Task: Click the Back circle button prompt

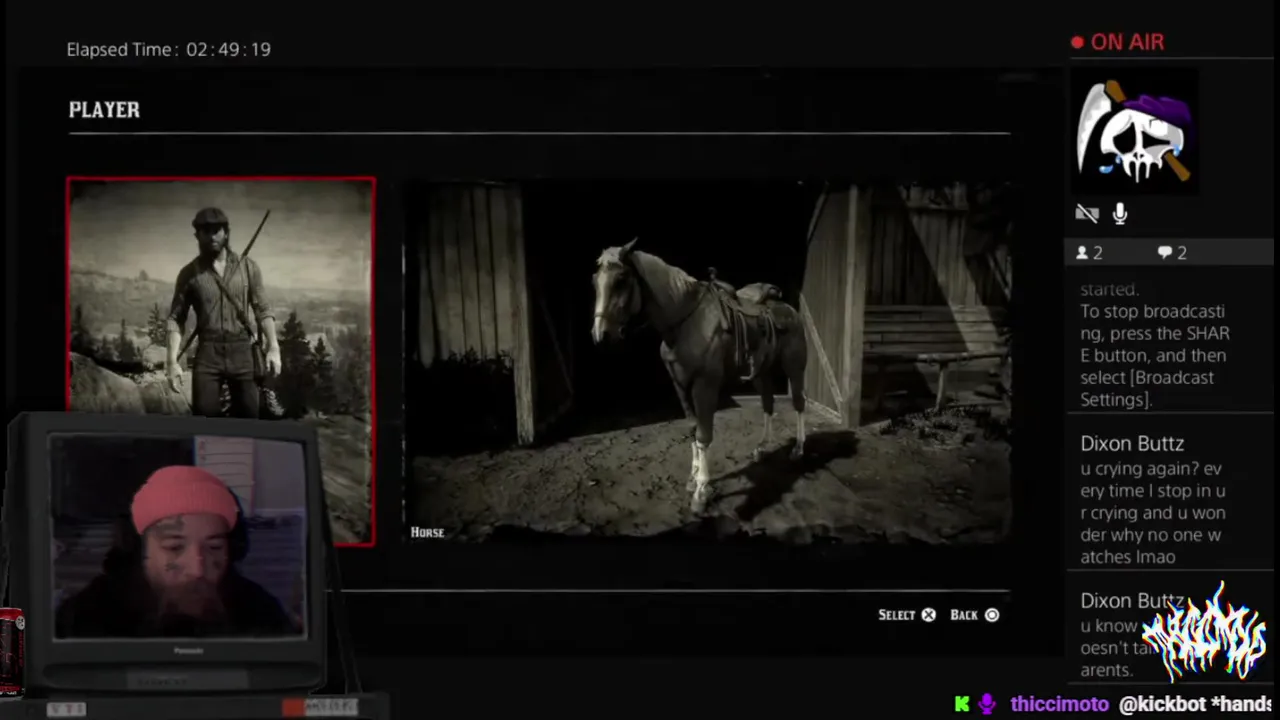Action: pyautogui.click(x=974, y=615)
